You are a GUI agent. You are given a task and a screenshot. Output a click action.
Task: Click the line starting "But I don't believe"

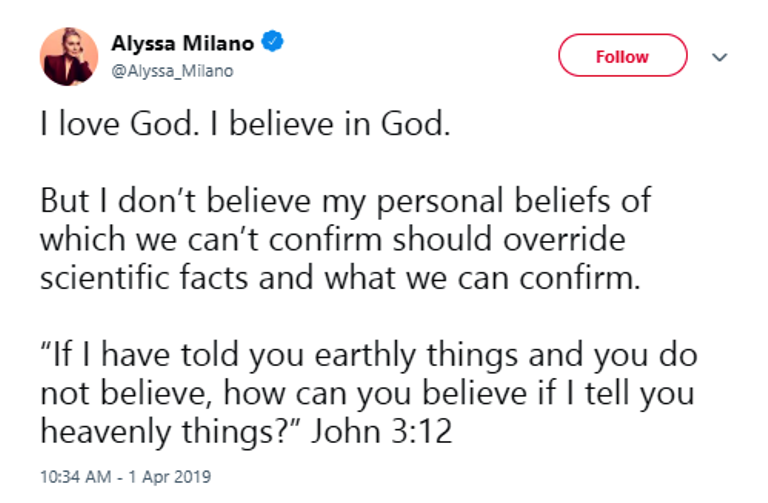pyautogui.click(x=345, y=202)
